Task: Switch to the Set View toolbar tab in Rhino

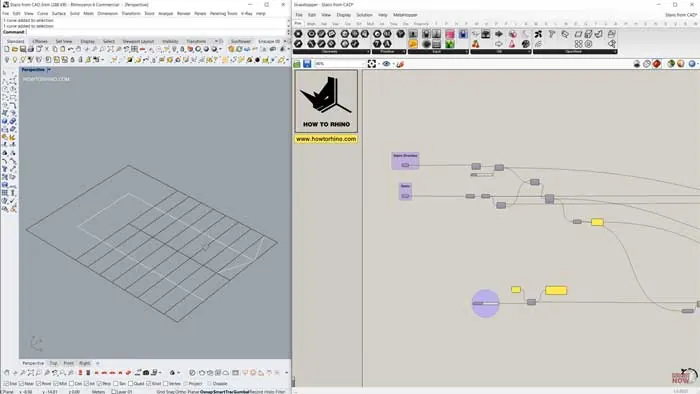Action: [x=64, y=41]
